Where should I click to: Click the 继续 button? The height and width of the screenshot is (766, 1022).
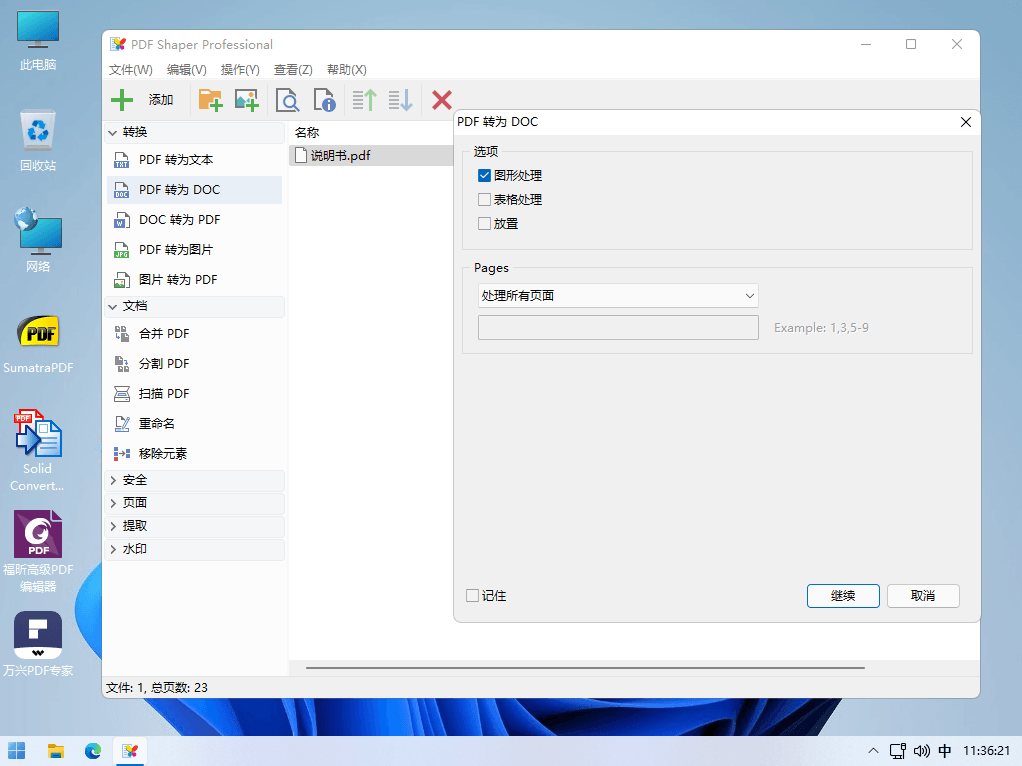click(843, 596)
